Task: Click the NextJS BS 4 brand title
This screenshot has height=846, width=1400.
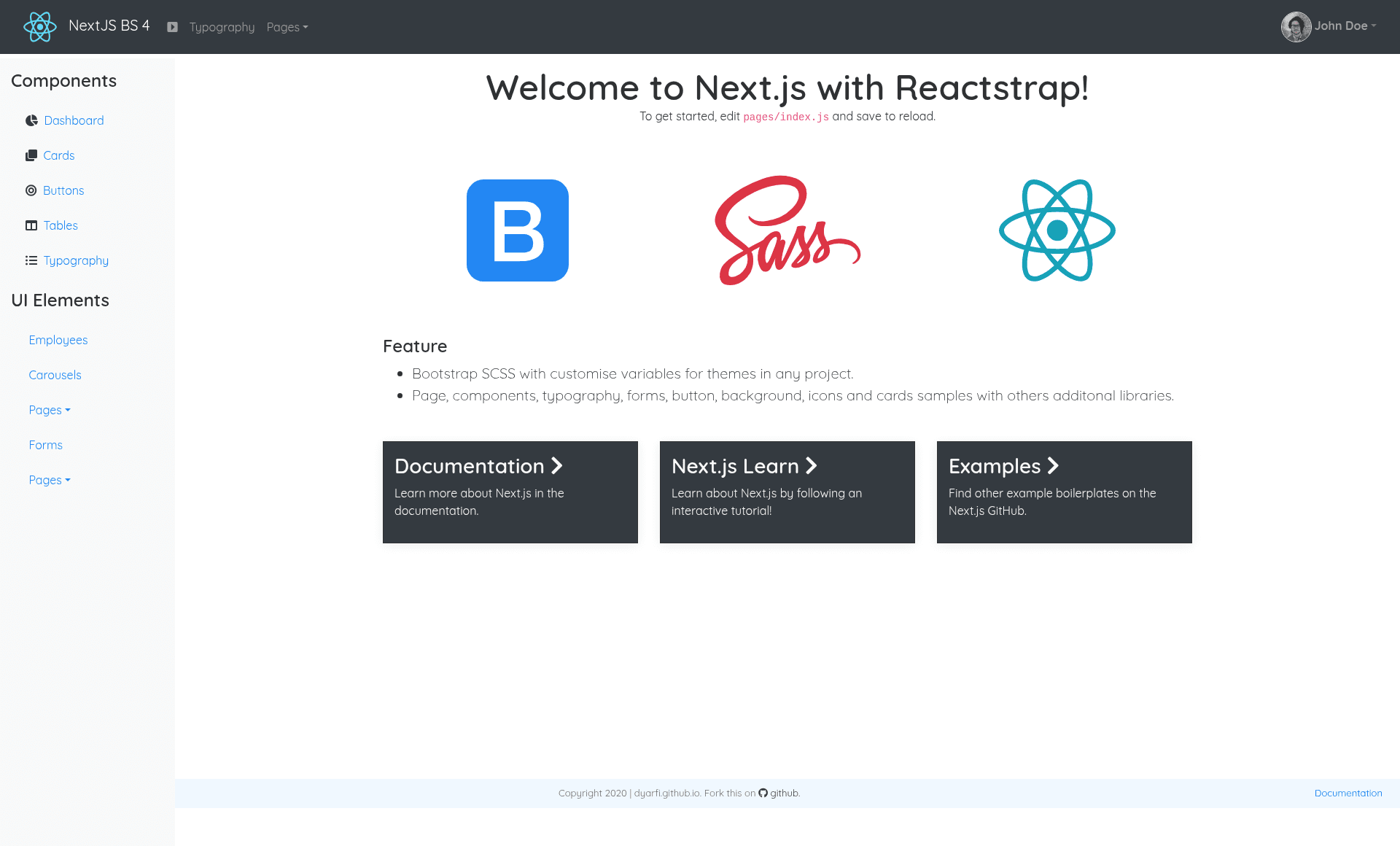Action: click(x=109, y=26)
